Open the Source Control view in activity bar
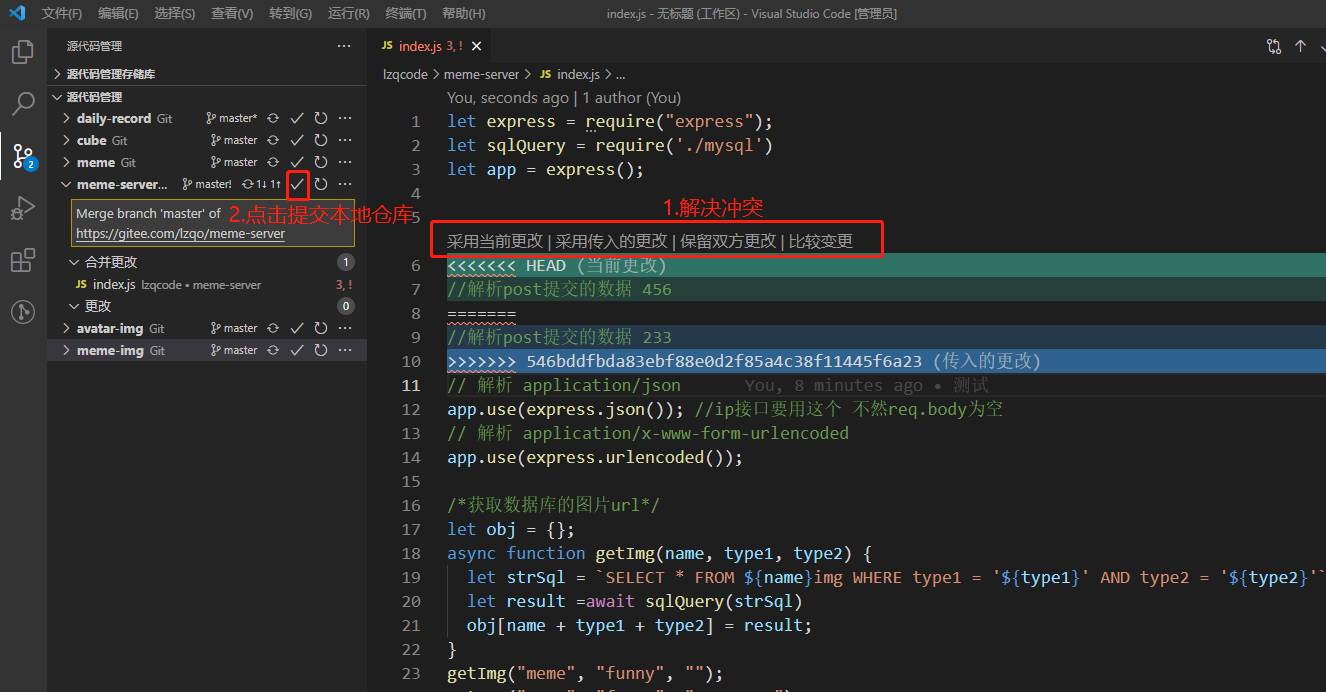1326x692 pixels. 22,155
